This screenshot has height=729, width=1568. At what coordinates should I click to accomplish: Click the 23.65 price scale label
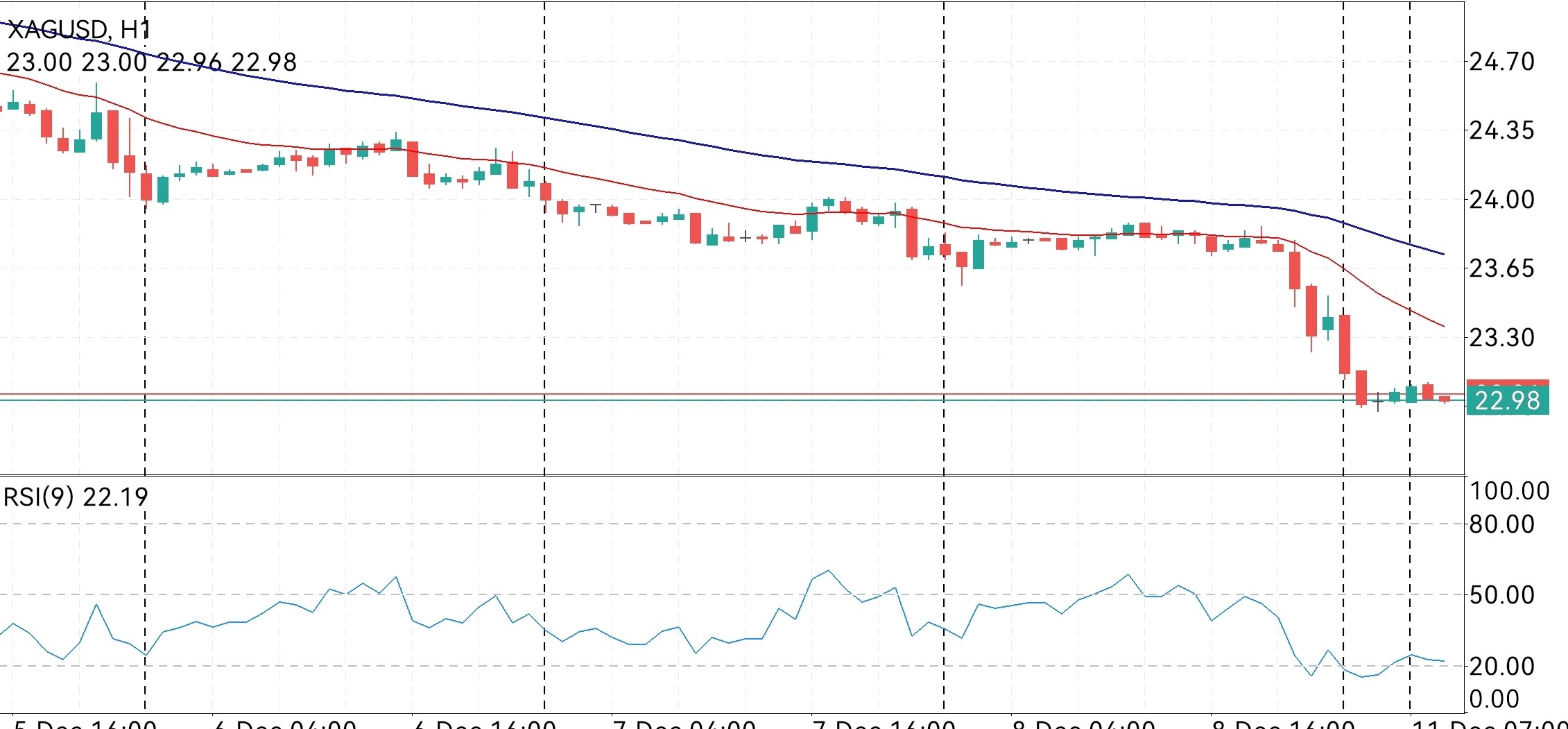point(1502,268)
